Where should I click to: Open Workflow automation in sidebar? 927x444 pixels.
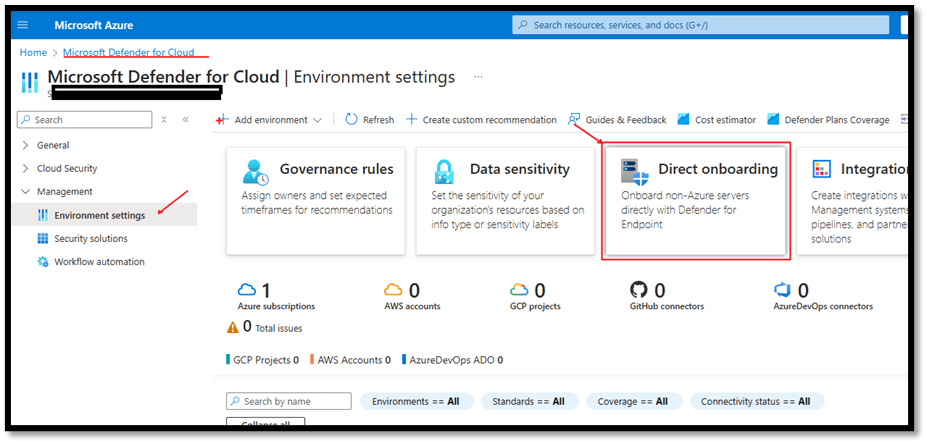tap(98, 262)
